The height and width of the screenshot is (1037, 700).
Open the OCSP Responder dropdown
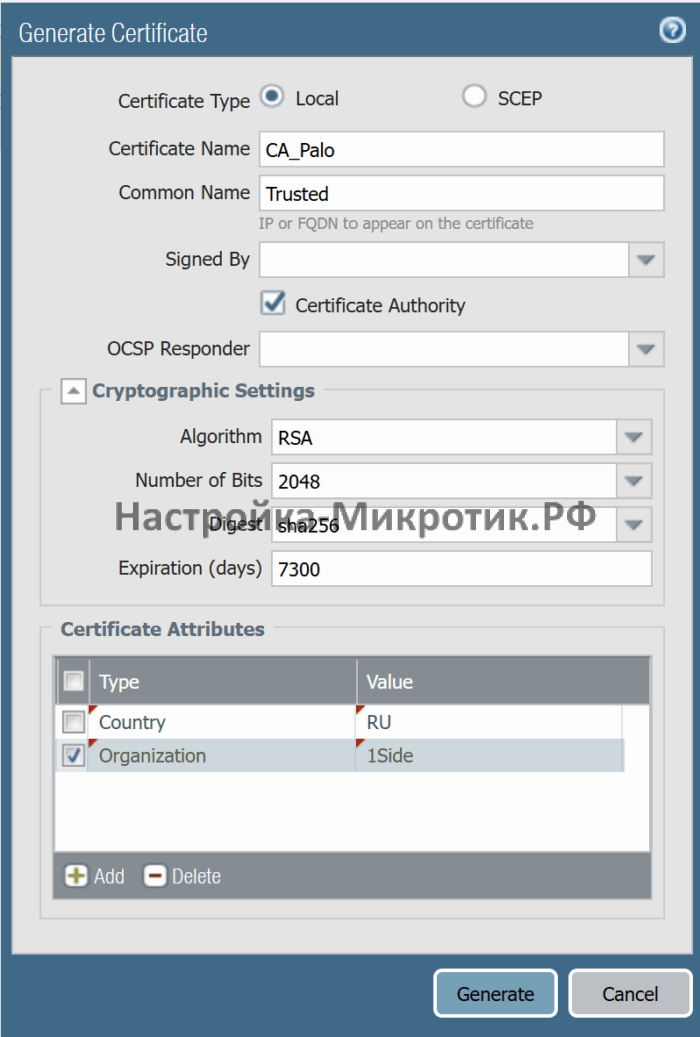[646, 349]
